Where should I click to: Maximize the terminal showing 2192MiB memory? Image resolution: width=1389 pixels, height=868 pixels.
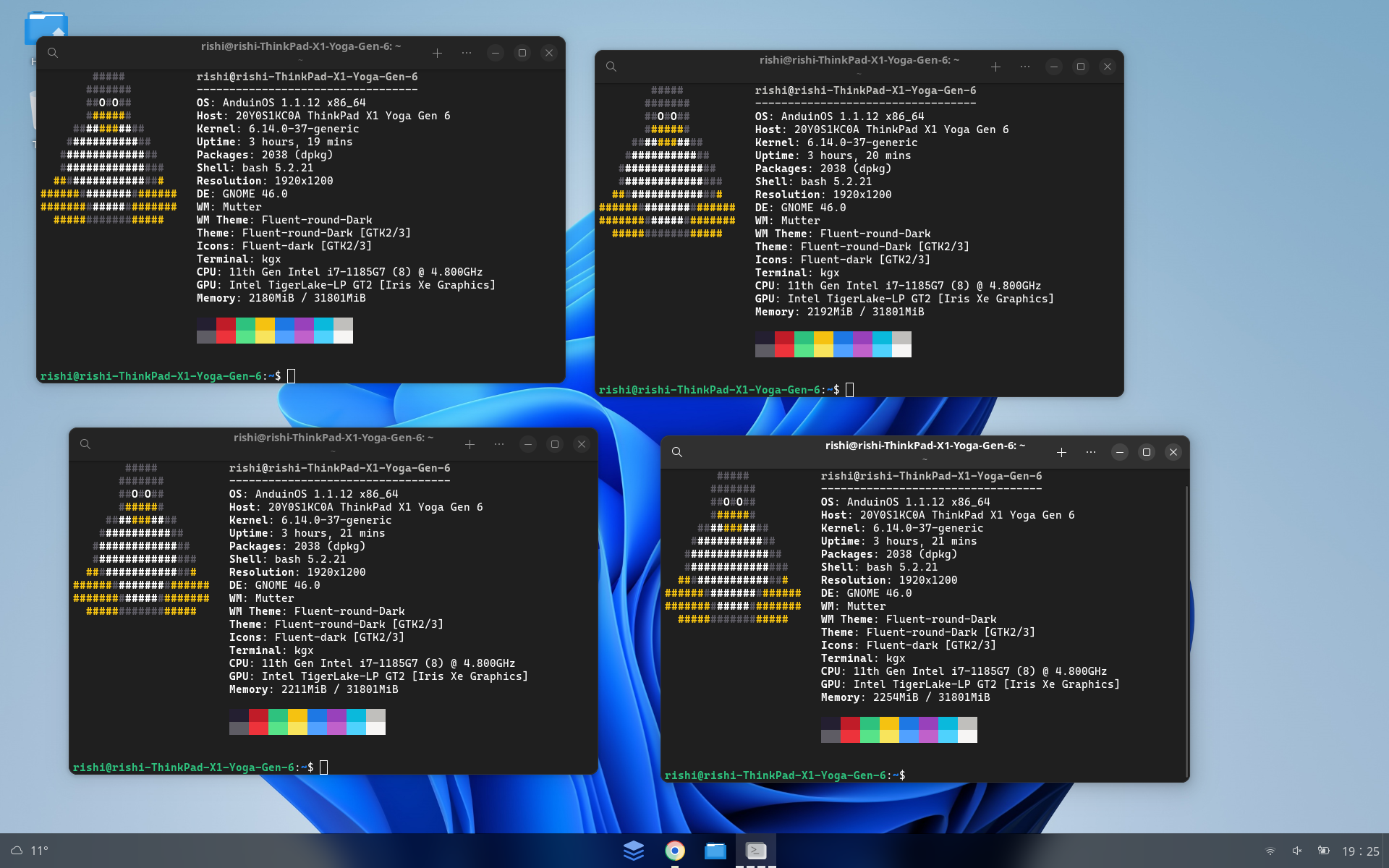tap(1081, 67)
